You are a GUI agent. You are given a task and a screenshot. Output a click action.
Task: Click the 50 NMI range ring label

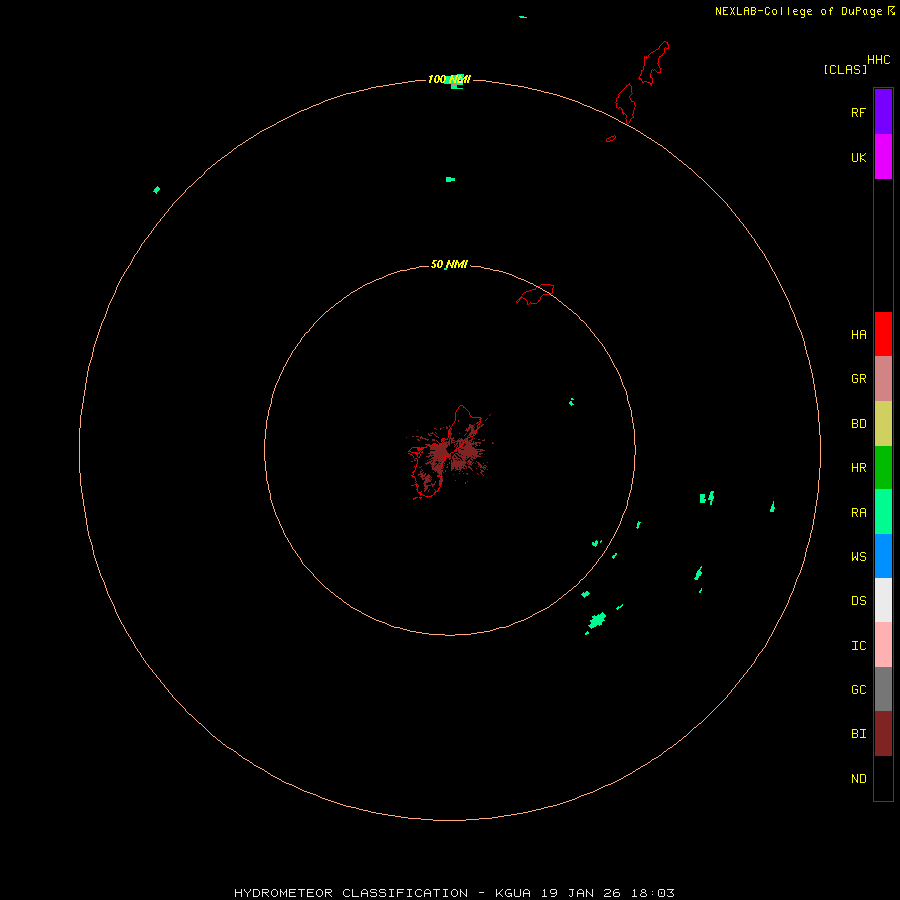(449, 264)
